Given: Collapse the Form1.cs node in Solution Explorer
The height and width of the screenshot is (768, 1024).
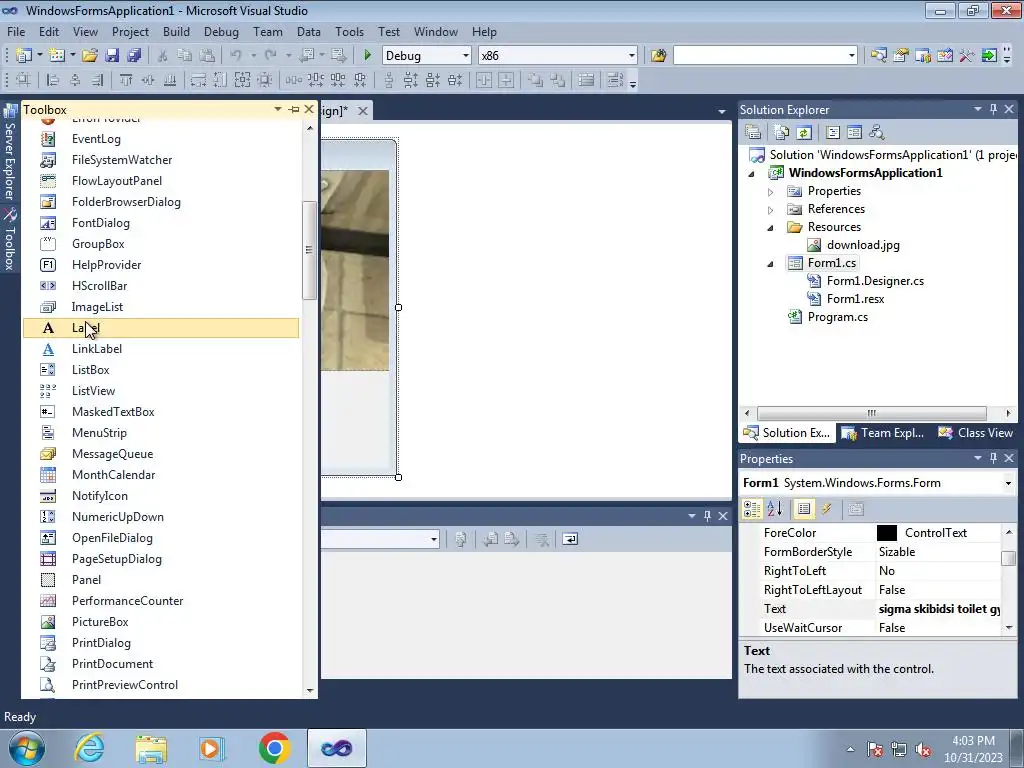Looking at the screenshot, I should (771, 264).
